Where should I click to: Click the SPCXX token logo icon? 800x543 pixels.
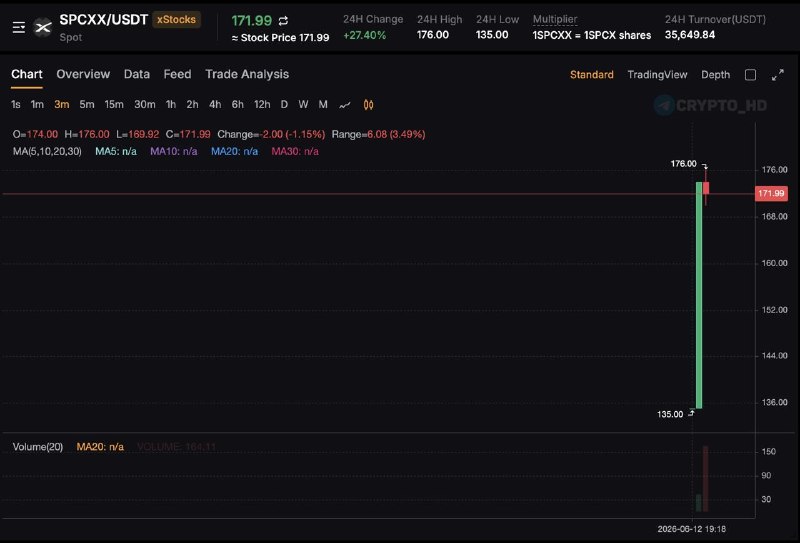[x=43, y=28]
